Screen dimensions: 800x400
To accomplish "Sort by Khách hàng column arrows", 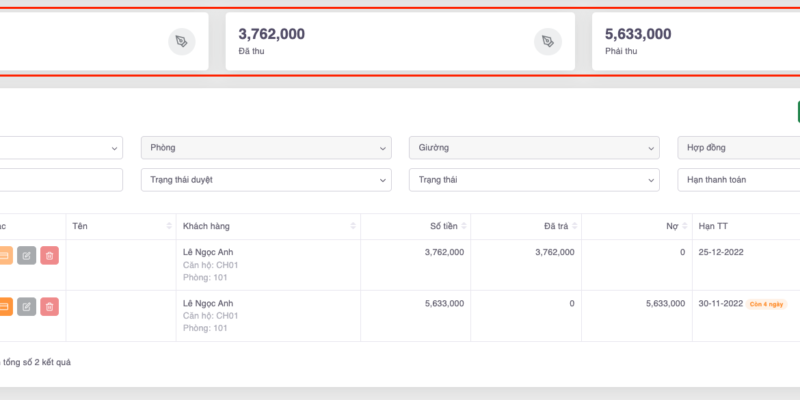I will (x=352, y=227).
